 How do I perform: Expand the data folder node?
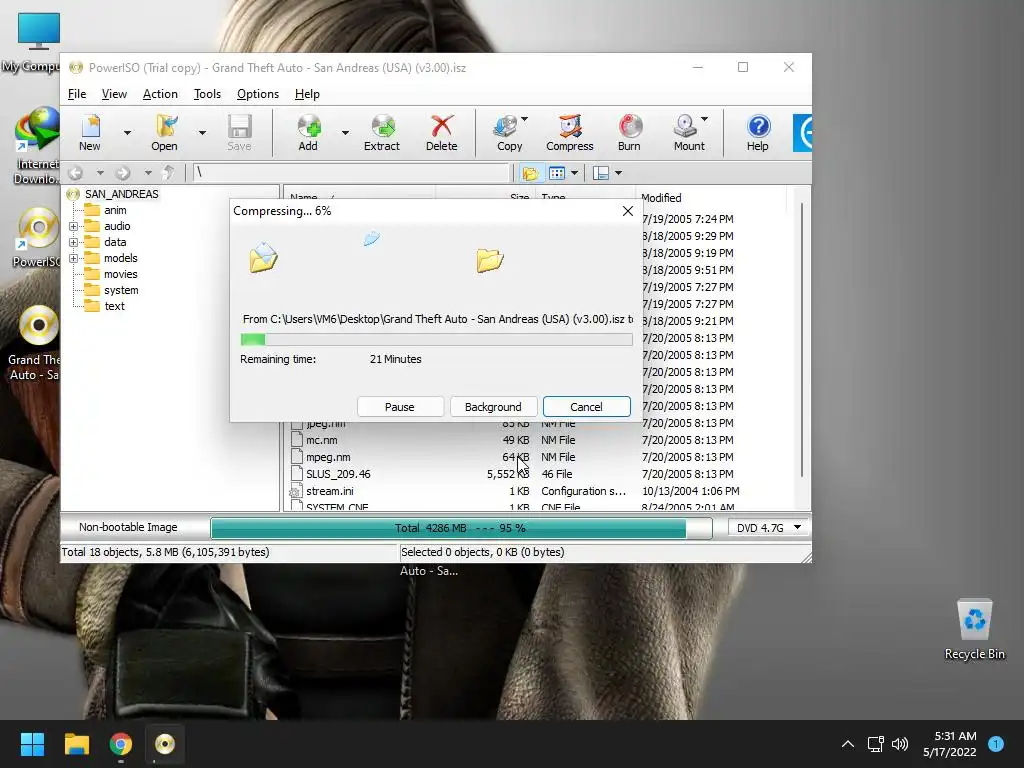pos(73,242)
